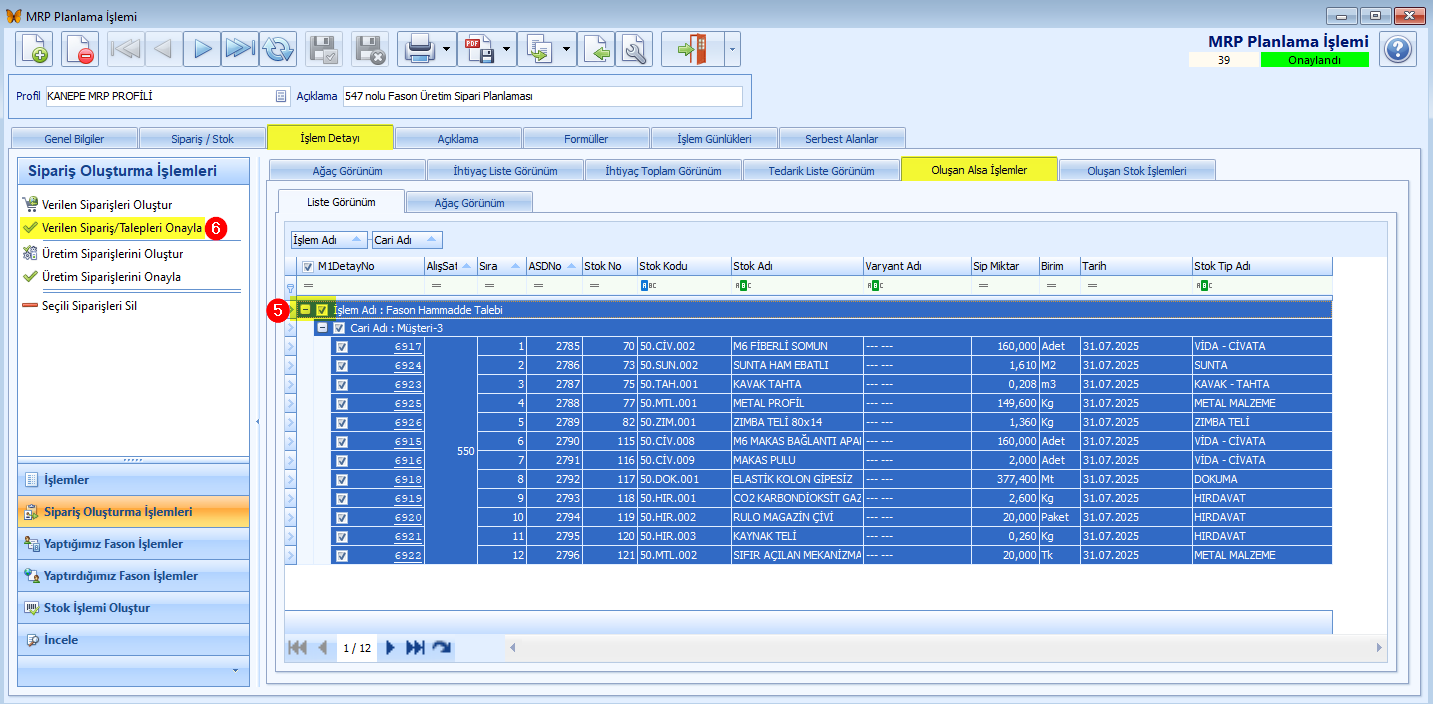Click the ABC filter icon under Stok Tip Adı

pyautogui.click(x=1203, y=286)
